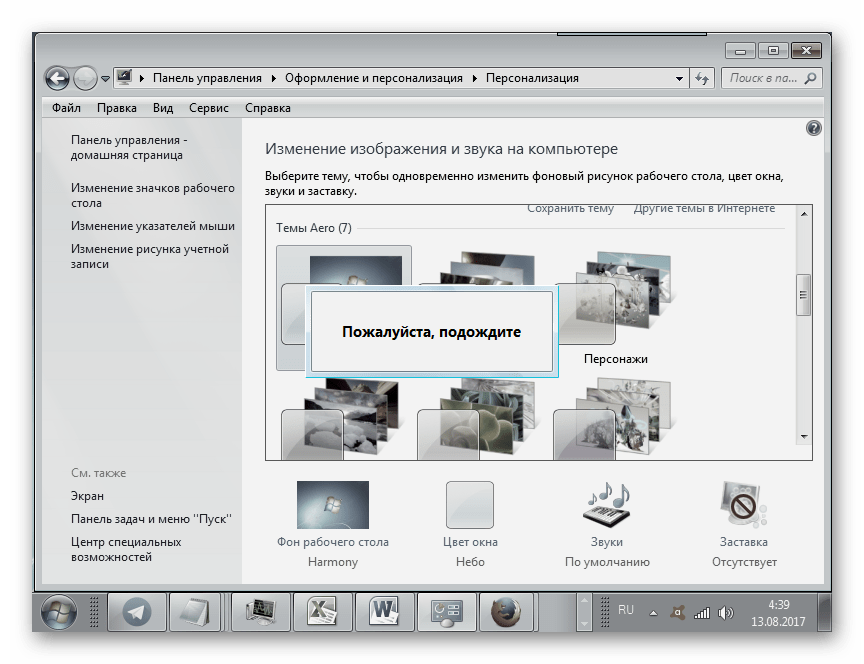Screen dimensions: 864x664
Task: Click the theme list scrollbar thumb
Action: pos(804,295)
